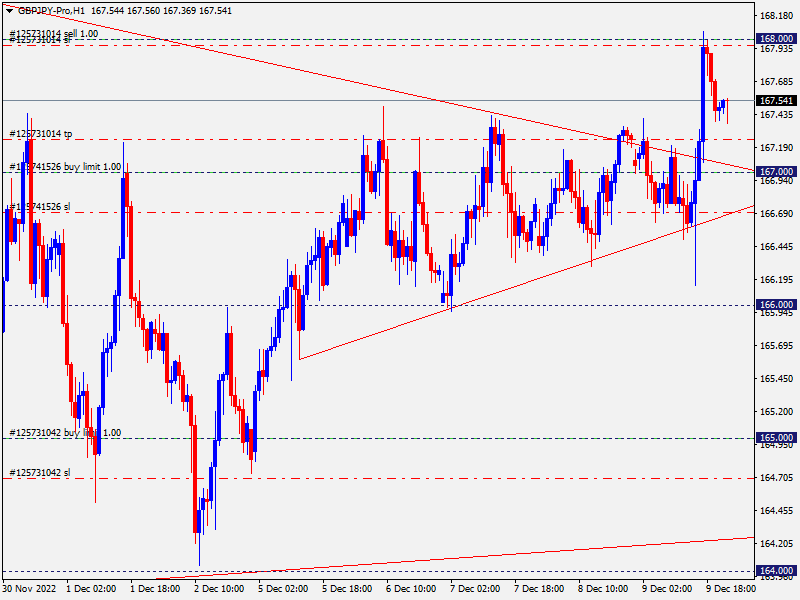Viewport: 800px width, 600px height.
Task: Click the 2 Dec 10:00 time label
Action: pos(219,588)
